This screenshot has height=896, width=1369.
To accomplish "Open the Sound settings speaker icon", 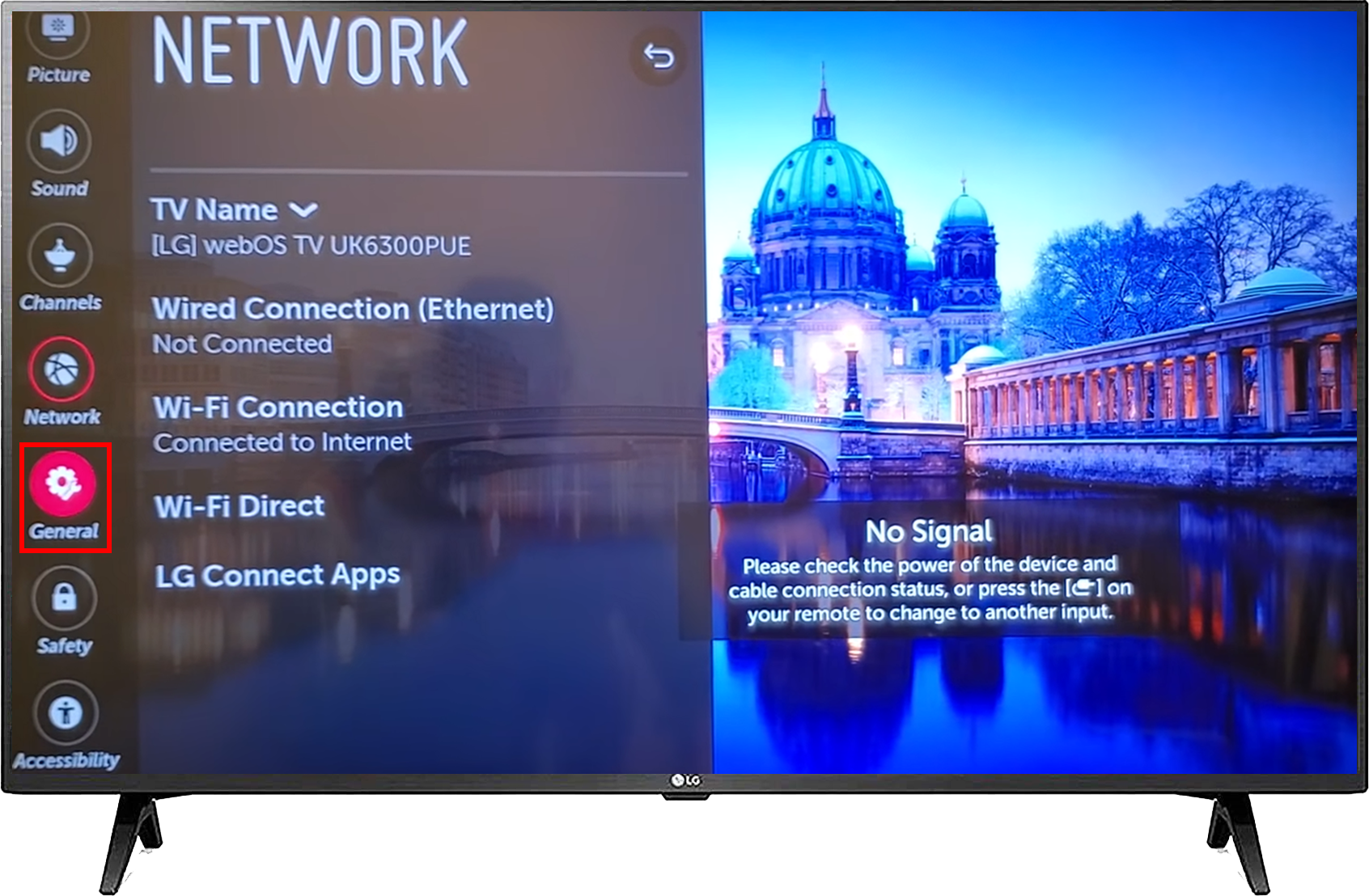I will (x=60, y=141).
